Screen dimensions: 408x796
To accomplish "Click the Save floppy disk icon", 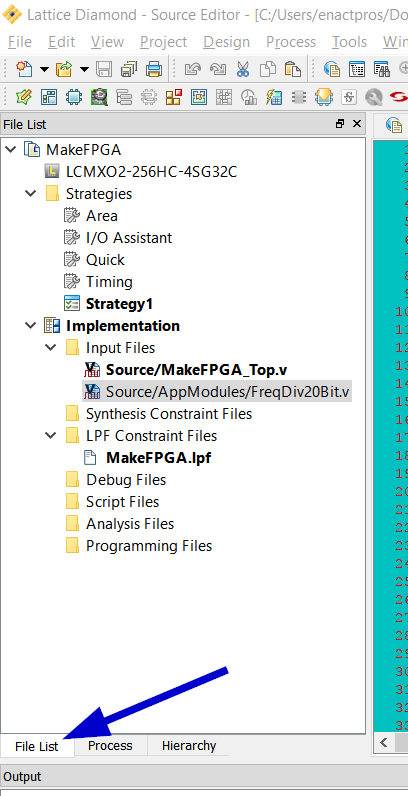I will (104, 68).
